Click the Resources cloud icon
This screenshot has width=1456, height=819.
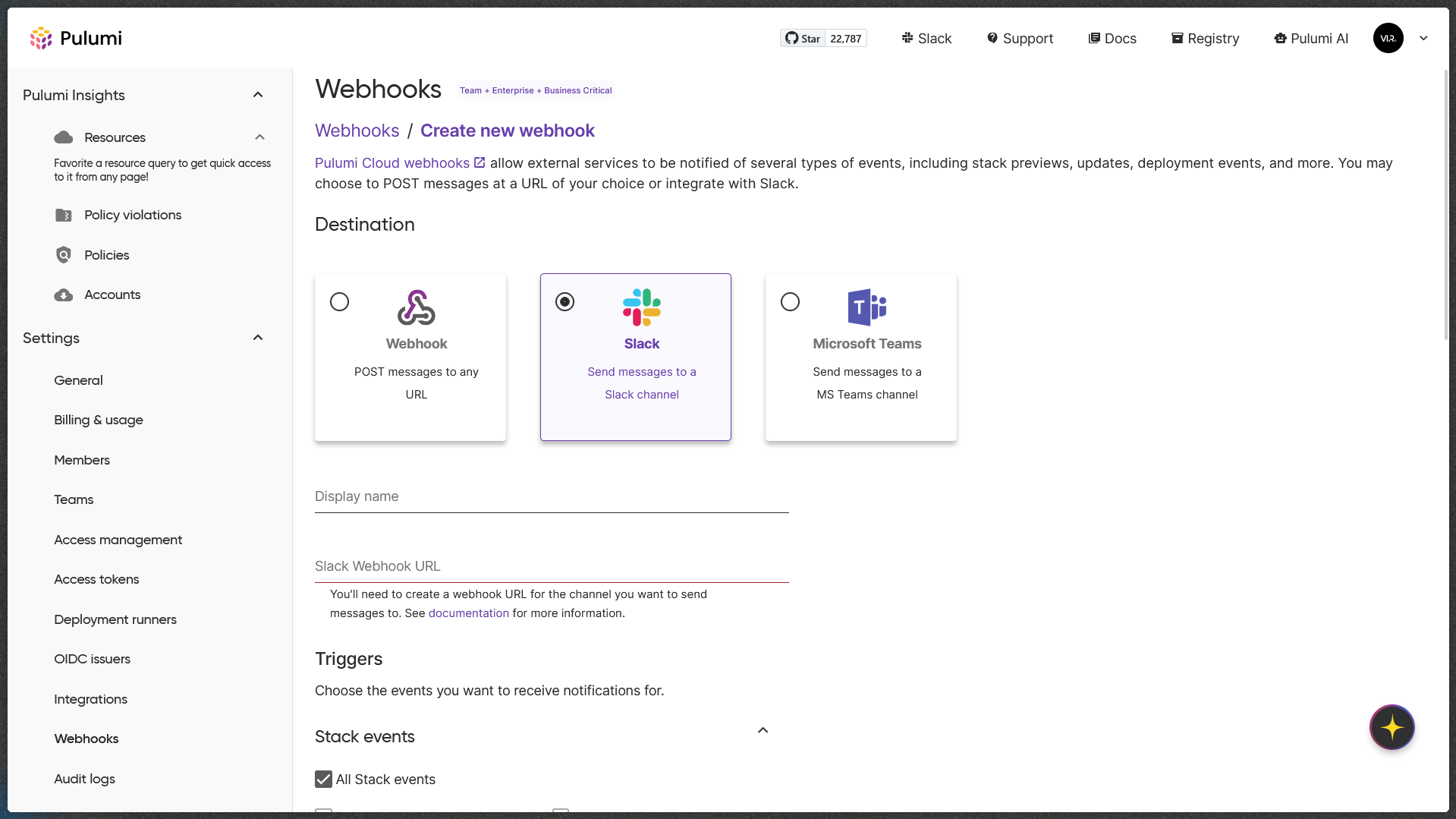(64, 137)
